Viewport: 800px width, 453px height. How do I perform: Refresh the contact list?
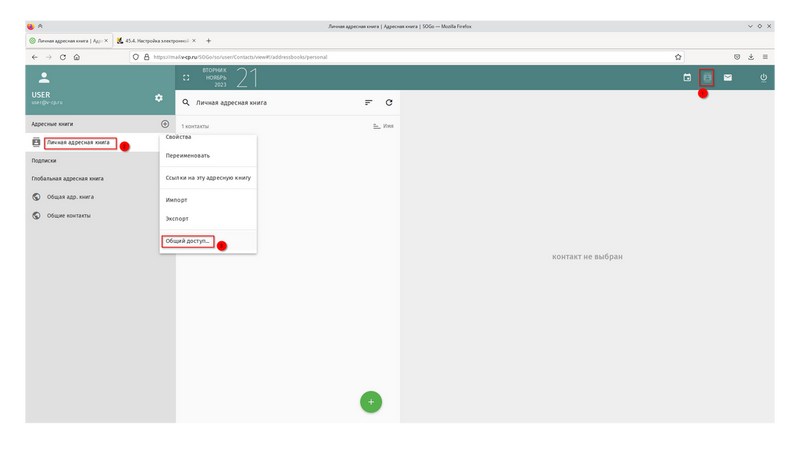[x=389, y=103]
